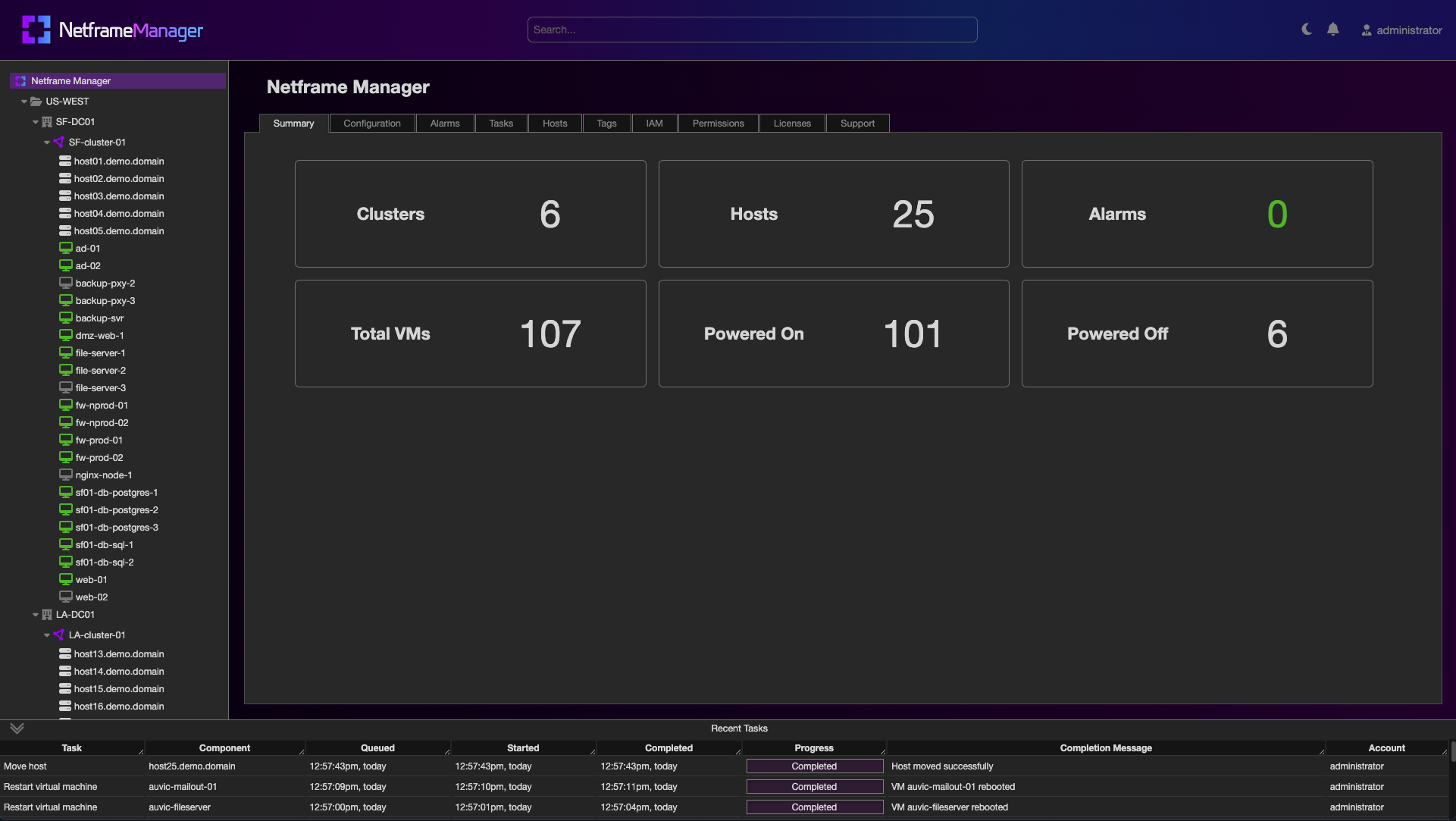This screenshot has height=821, width=1456.
Task: Select the VM backup-pxy-2 in the tree
Action: point(105,283)
